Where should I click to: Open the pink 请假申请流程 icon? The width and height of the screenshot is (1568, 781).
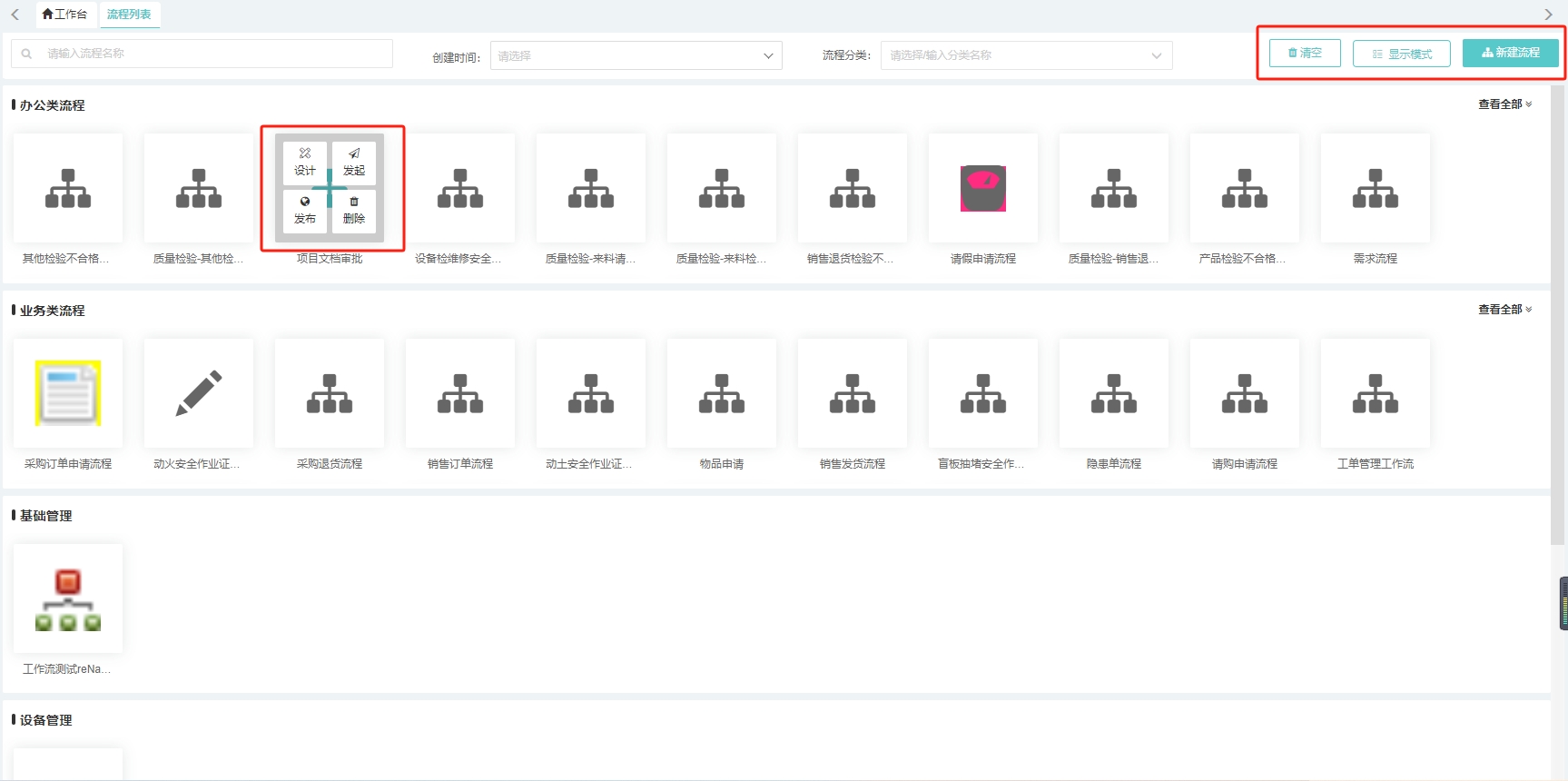[983, 188]
